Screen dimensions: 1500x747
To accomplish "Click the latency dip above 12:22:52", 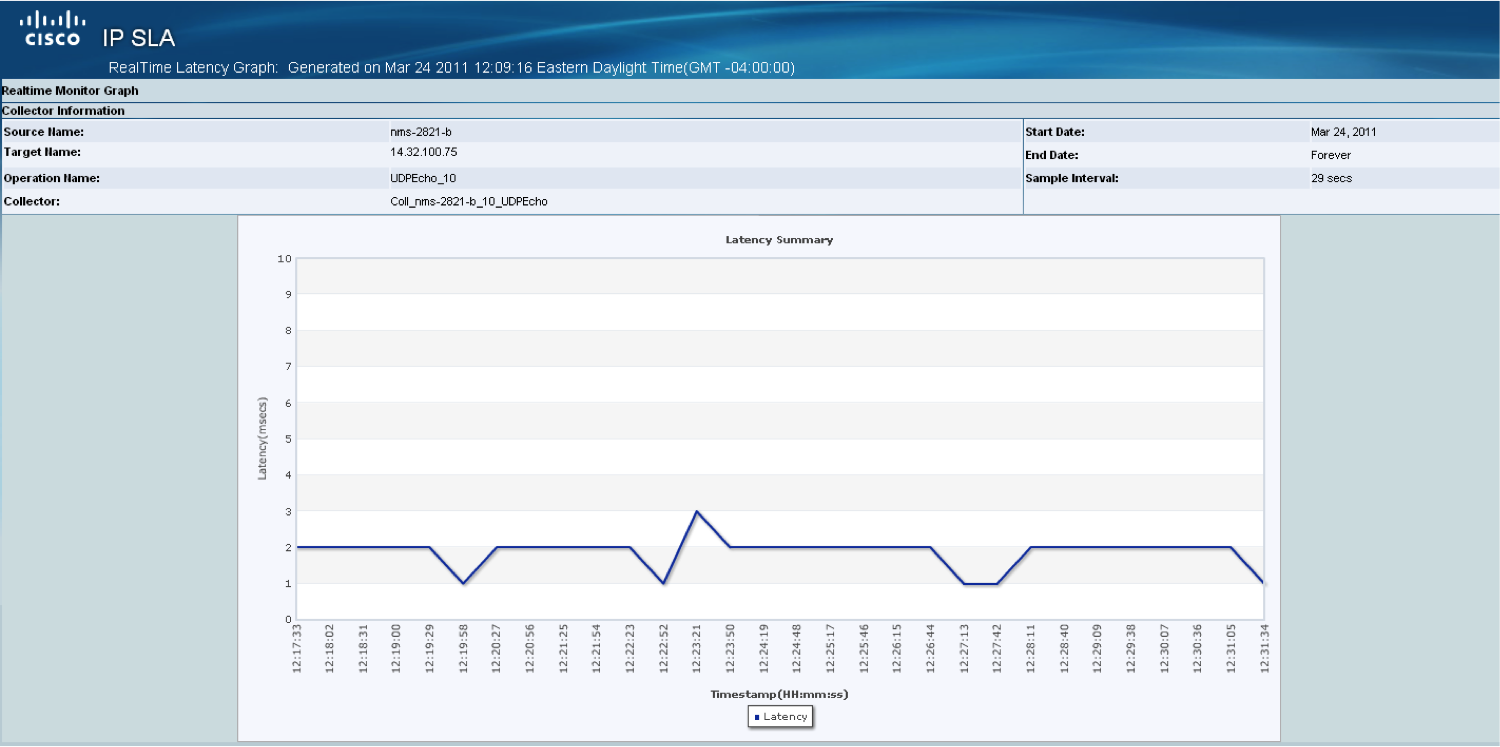I will coord(663,583).
